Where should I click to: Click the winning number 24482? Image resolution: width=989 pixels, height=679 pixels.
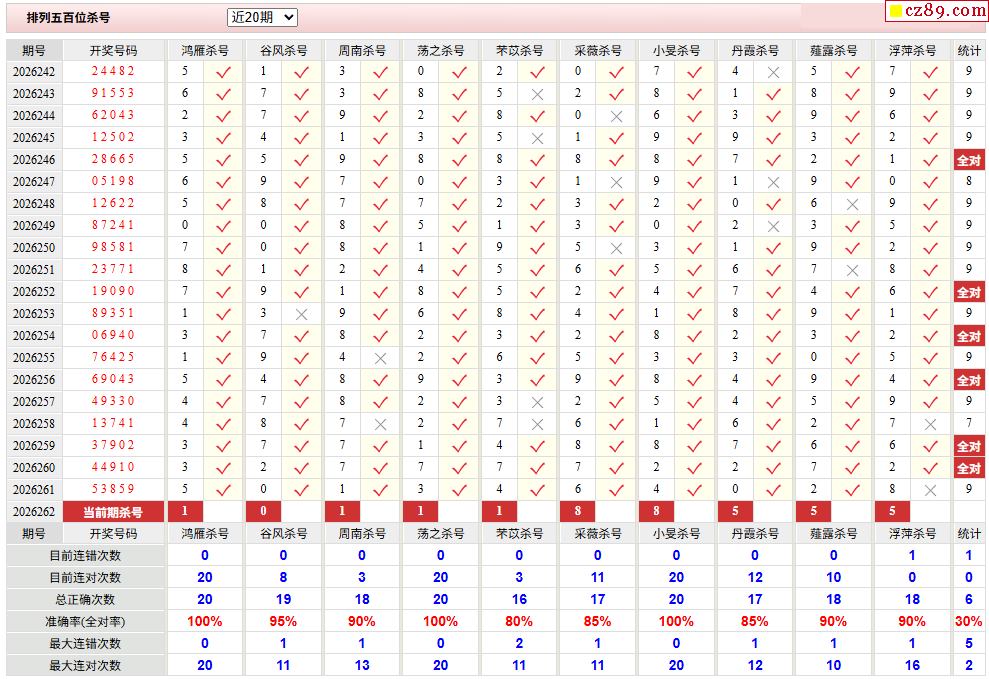point(114,71)
